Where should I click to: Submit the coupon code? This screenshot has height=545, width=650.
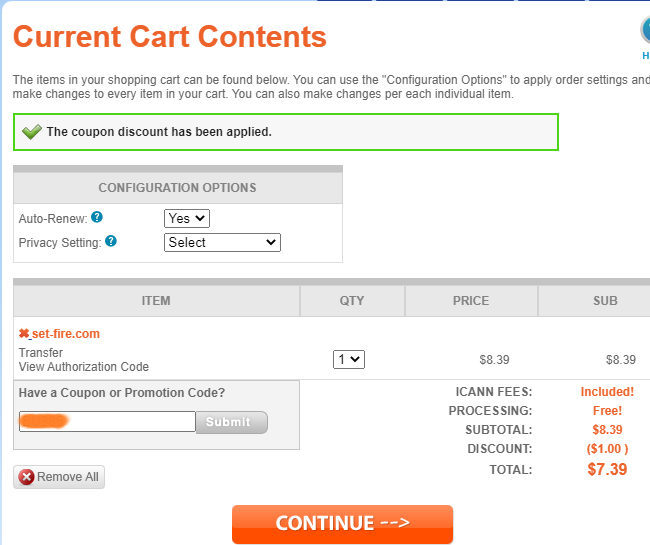click(x=231, y=422)
